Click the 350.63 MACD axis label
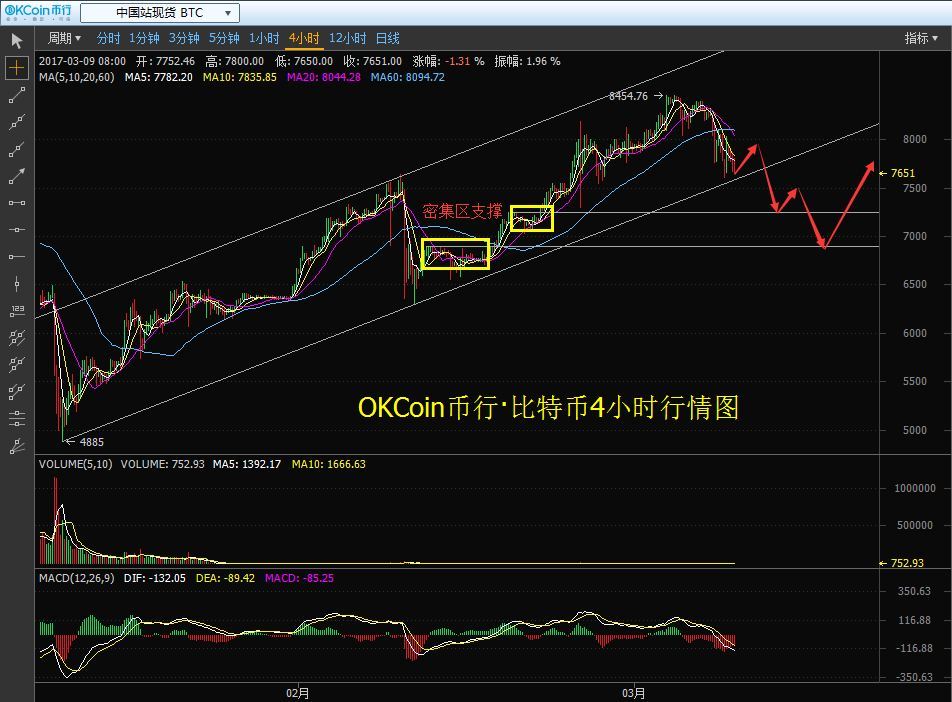 914,591
